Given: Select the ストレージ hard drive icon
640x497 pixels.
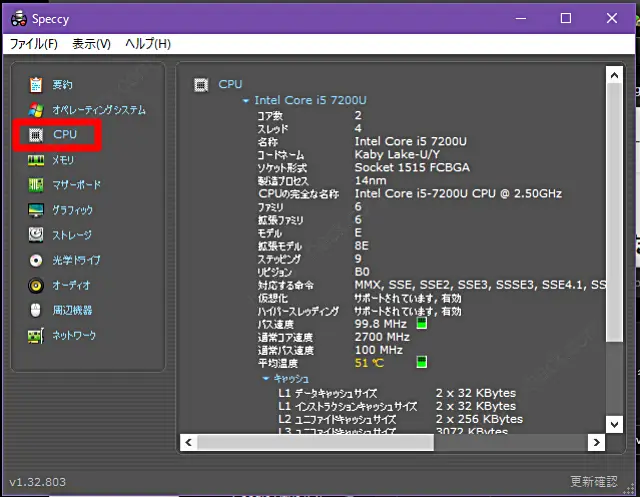Looking at the screenshot, I should point(36,235).
